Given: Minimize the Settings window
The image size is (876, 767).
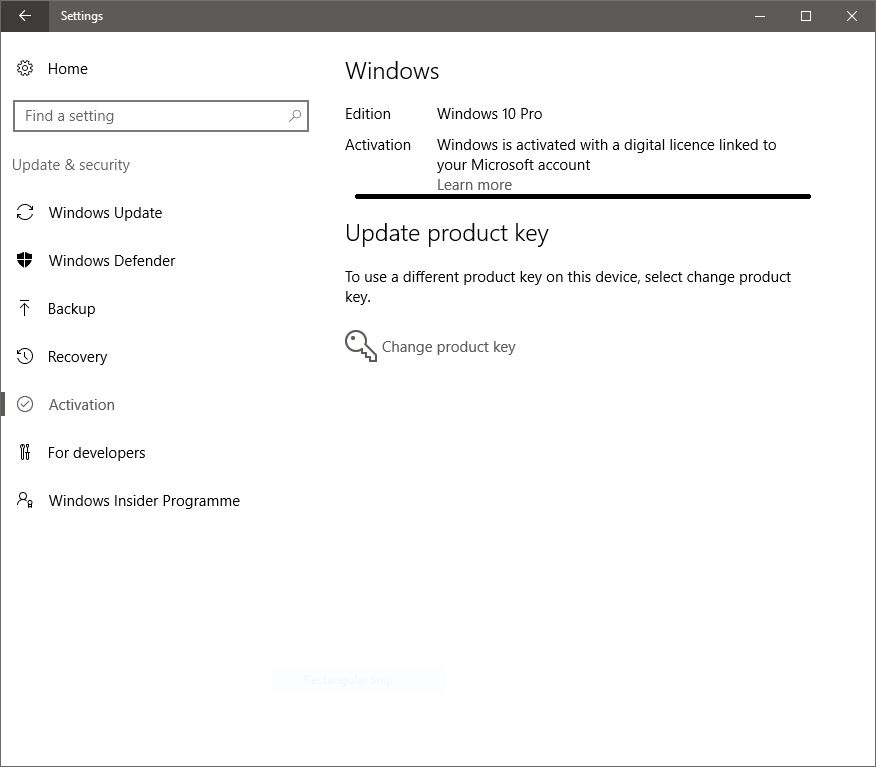Looking at the screenshot, I should (x=760, y=16).
